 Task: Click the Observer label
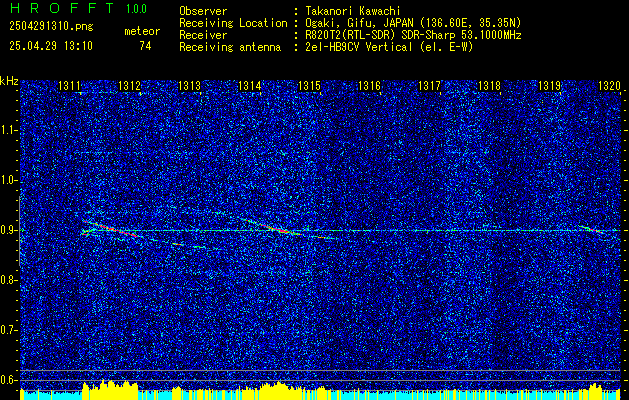pyautogui.click(x=203, y=11)
